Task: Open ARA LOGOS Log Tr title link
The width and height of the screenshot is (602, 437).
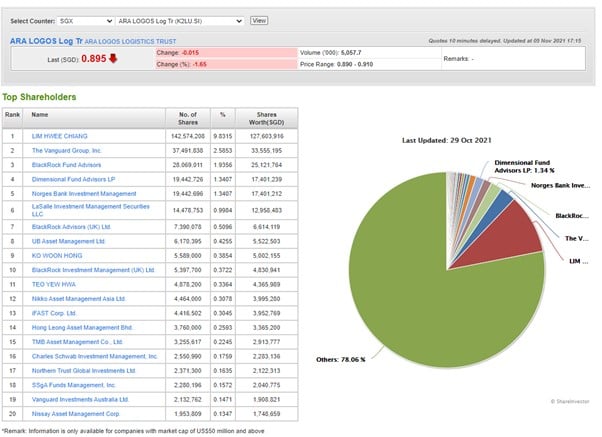Action: click(46, 41)
